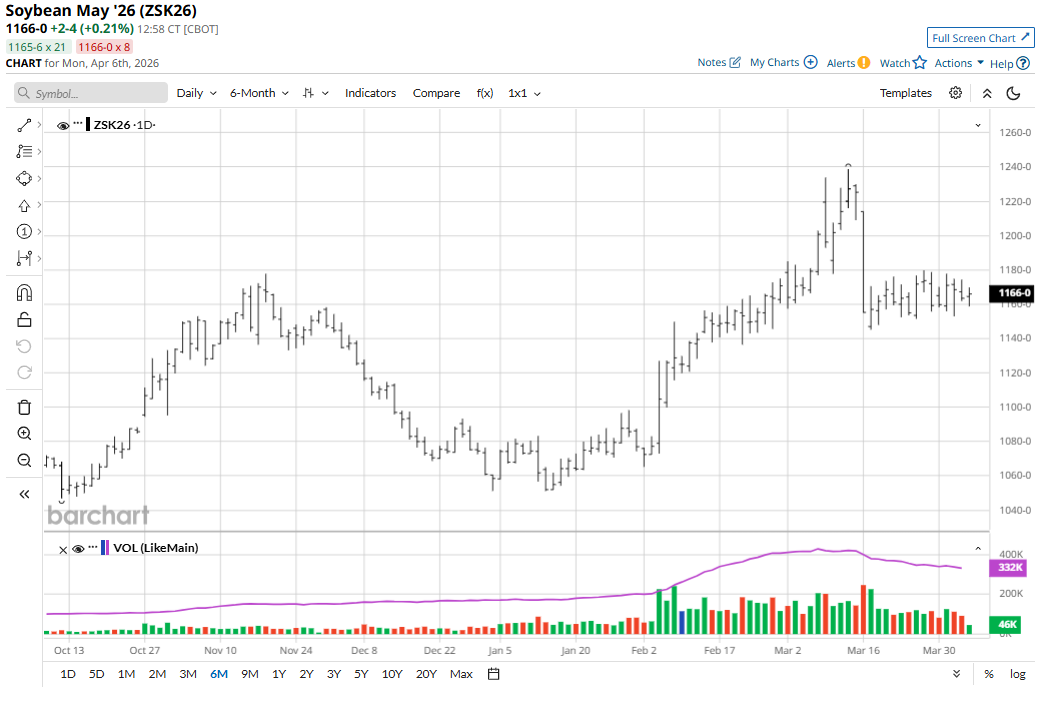Toggle magnet snap mode
The height and width of the screenshot is (703, 1059).
24,292
